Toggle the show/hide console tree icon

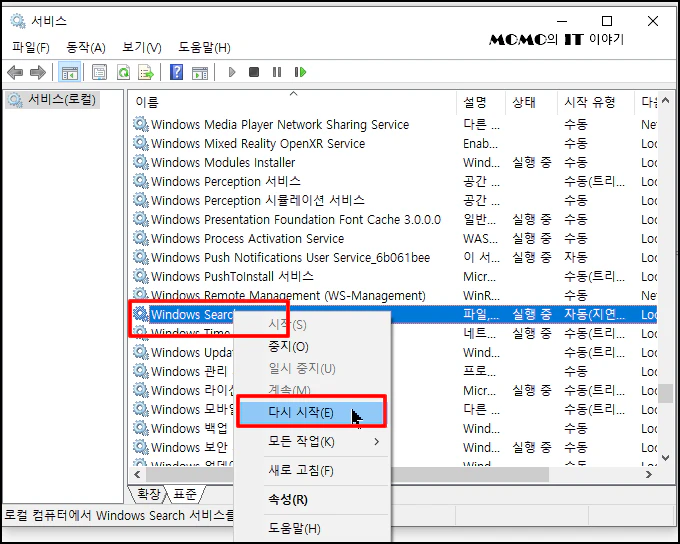(x=69, y=72)
